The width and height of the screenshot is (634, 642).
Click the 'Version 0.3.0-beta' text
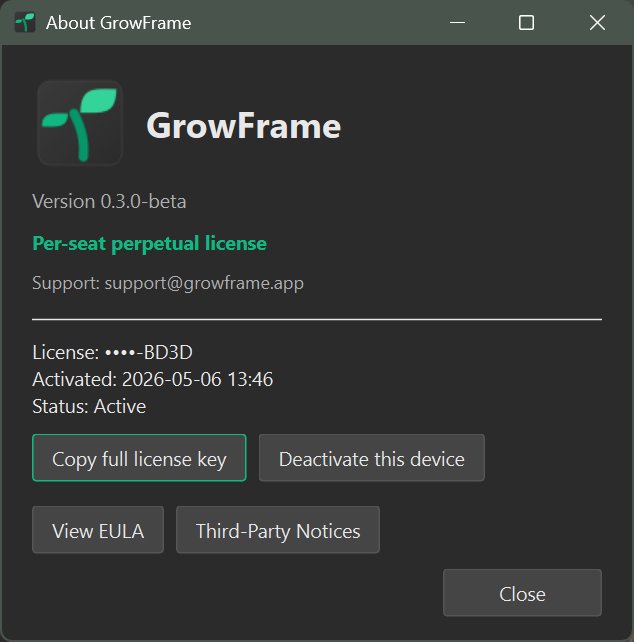pyautogui.click(x=109, y=201)
